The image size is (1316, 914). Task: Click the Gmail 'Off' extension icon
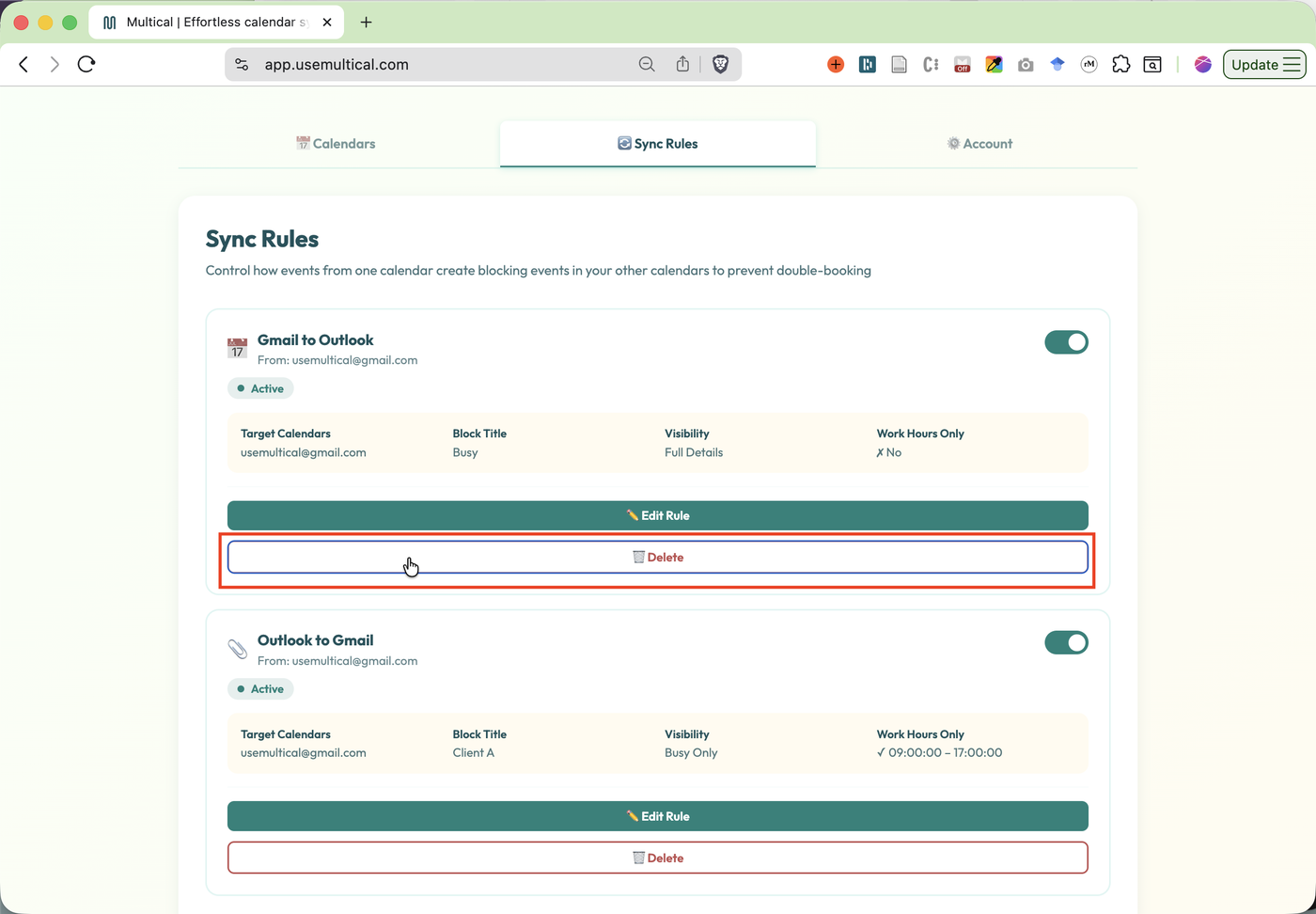[962, 64]
